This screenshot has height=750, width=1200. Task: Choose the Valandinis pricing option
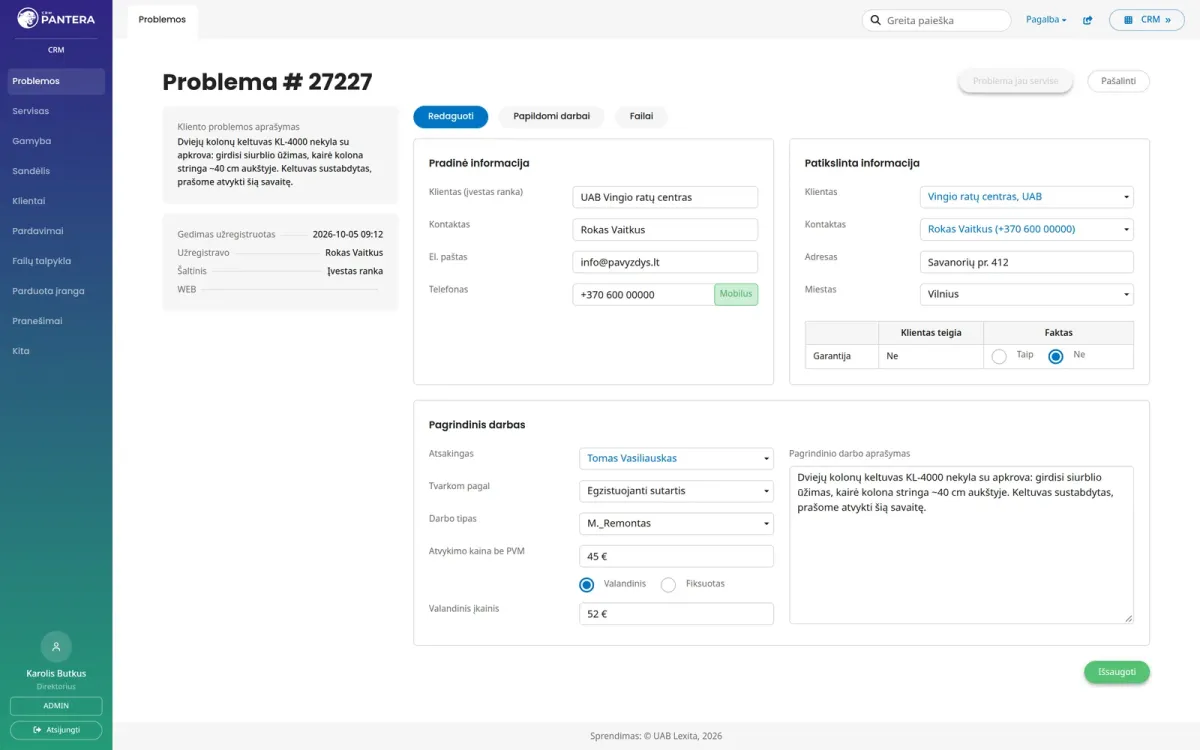tap(587, 584)
